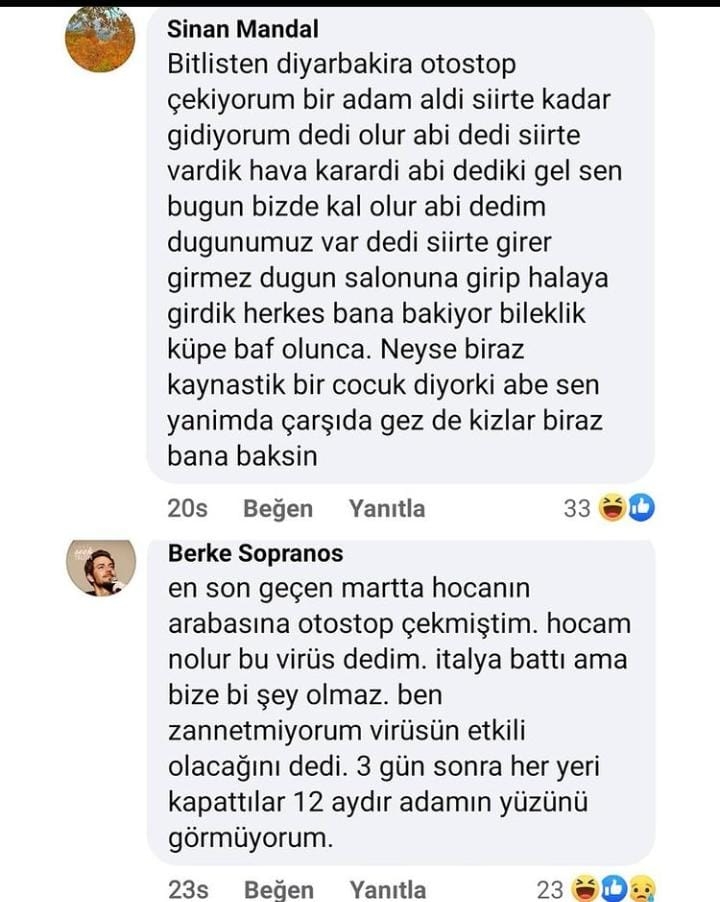Open the 33 reactions count
Image resolution: width=720 pixels, height=902 pixels.
click(577, 508)
